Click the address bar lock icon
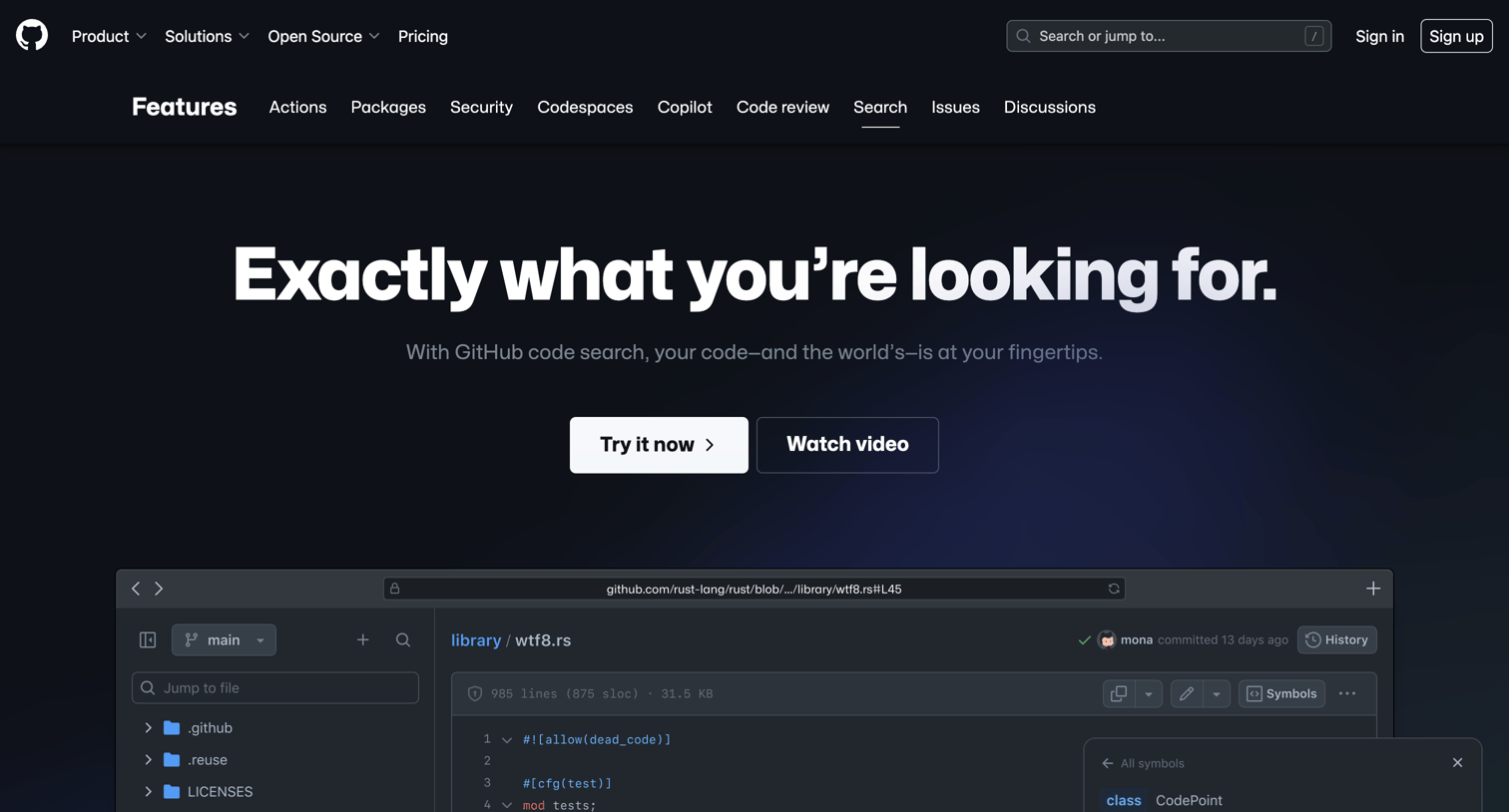Image resolution: width=1509 pixels, height=812 pixels. (x=395, y=589)
